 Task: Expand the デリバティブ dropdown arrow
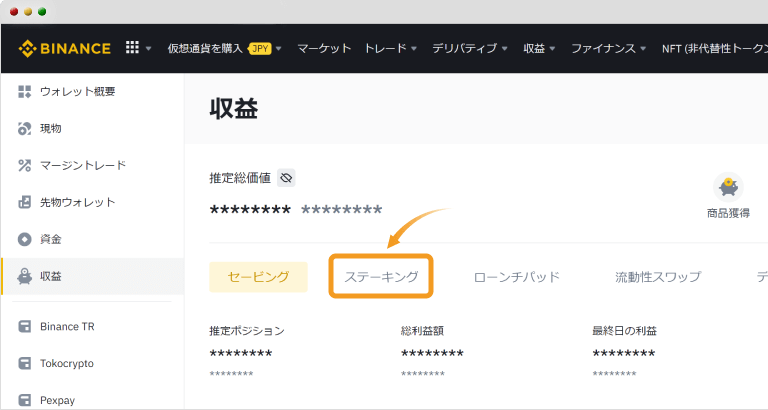coord(504,48)
